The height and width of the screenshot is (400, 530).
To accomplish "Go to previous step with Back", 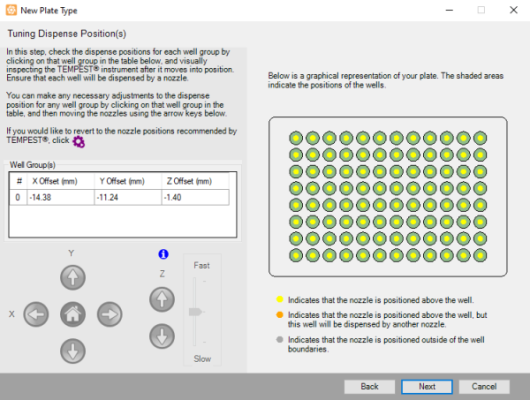I will 369,386.
